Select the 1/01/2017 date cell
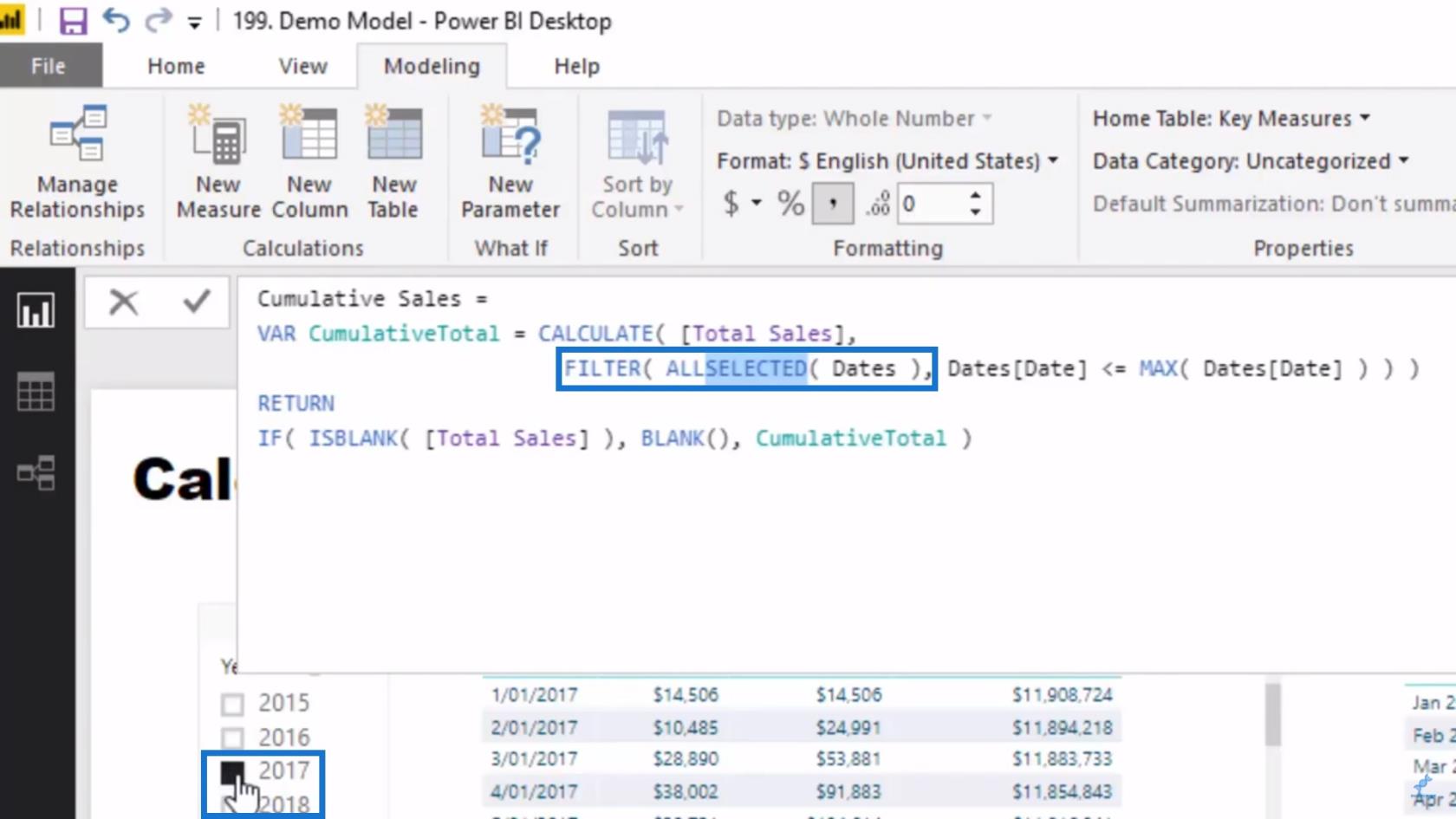This screenshot has width=1456, height=819. pos(534,695)
